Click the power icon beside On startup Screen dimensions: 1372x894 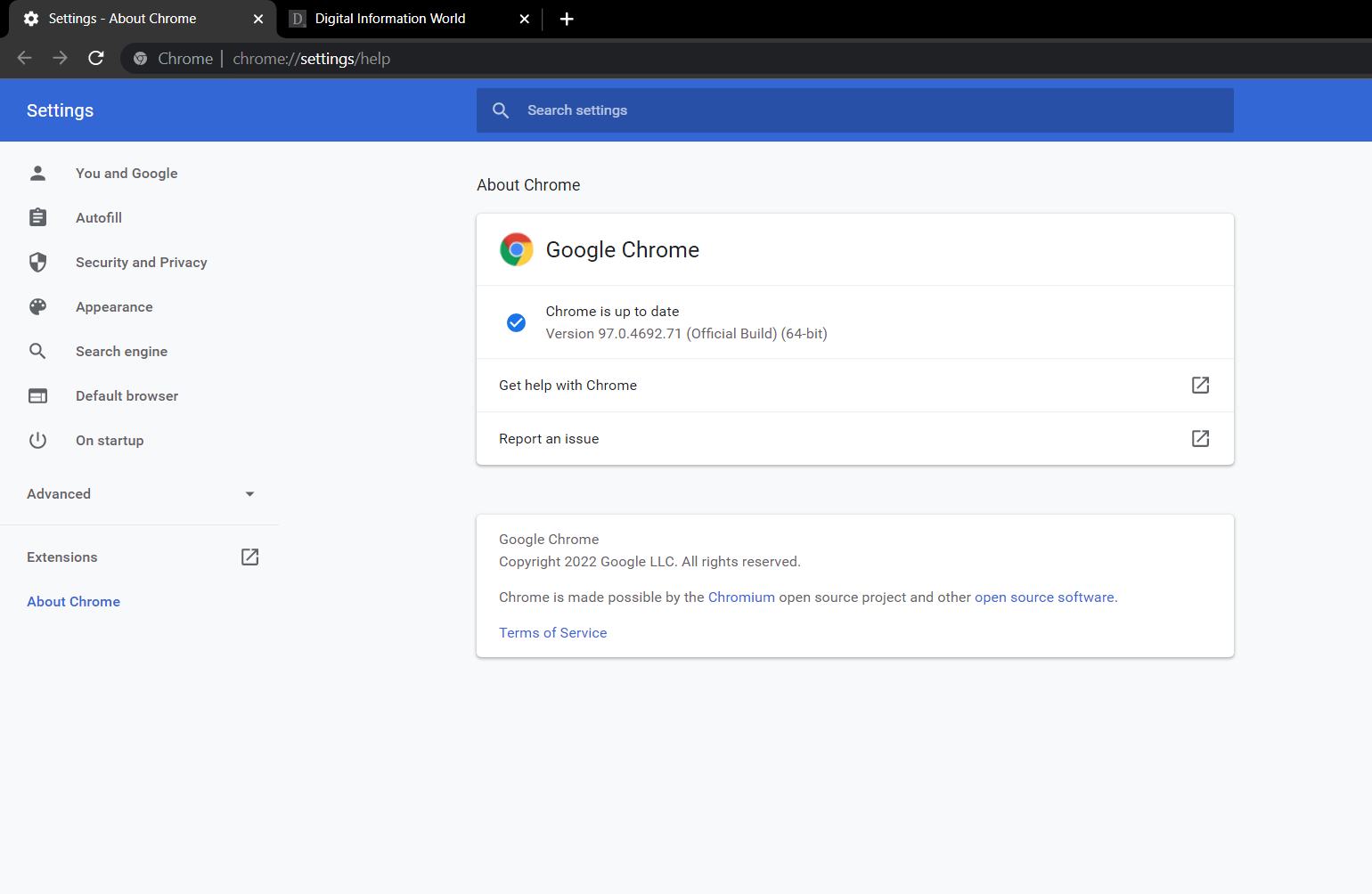[37, 440]
